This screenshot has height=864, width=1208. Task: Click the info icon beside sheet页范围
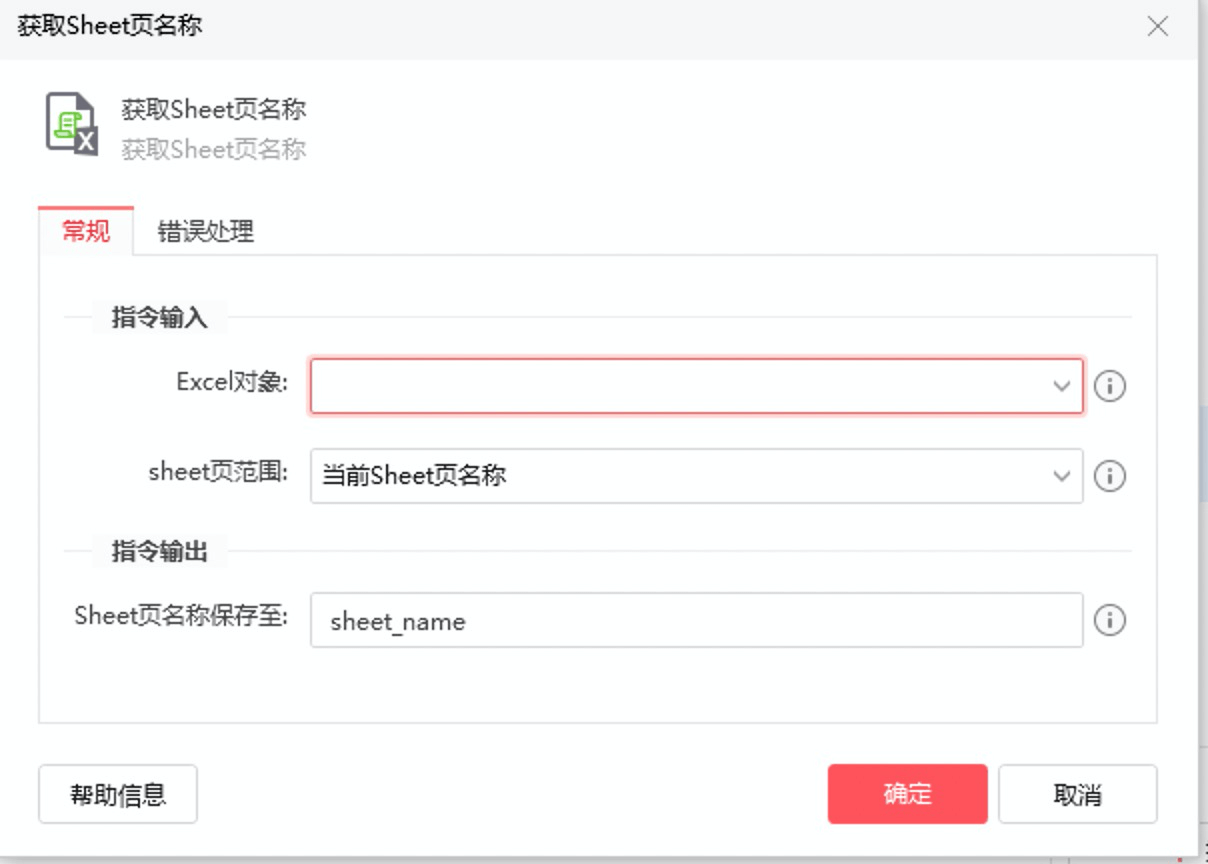pos(1109,476)
